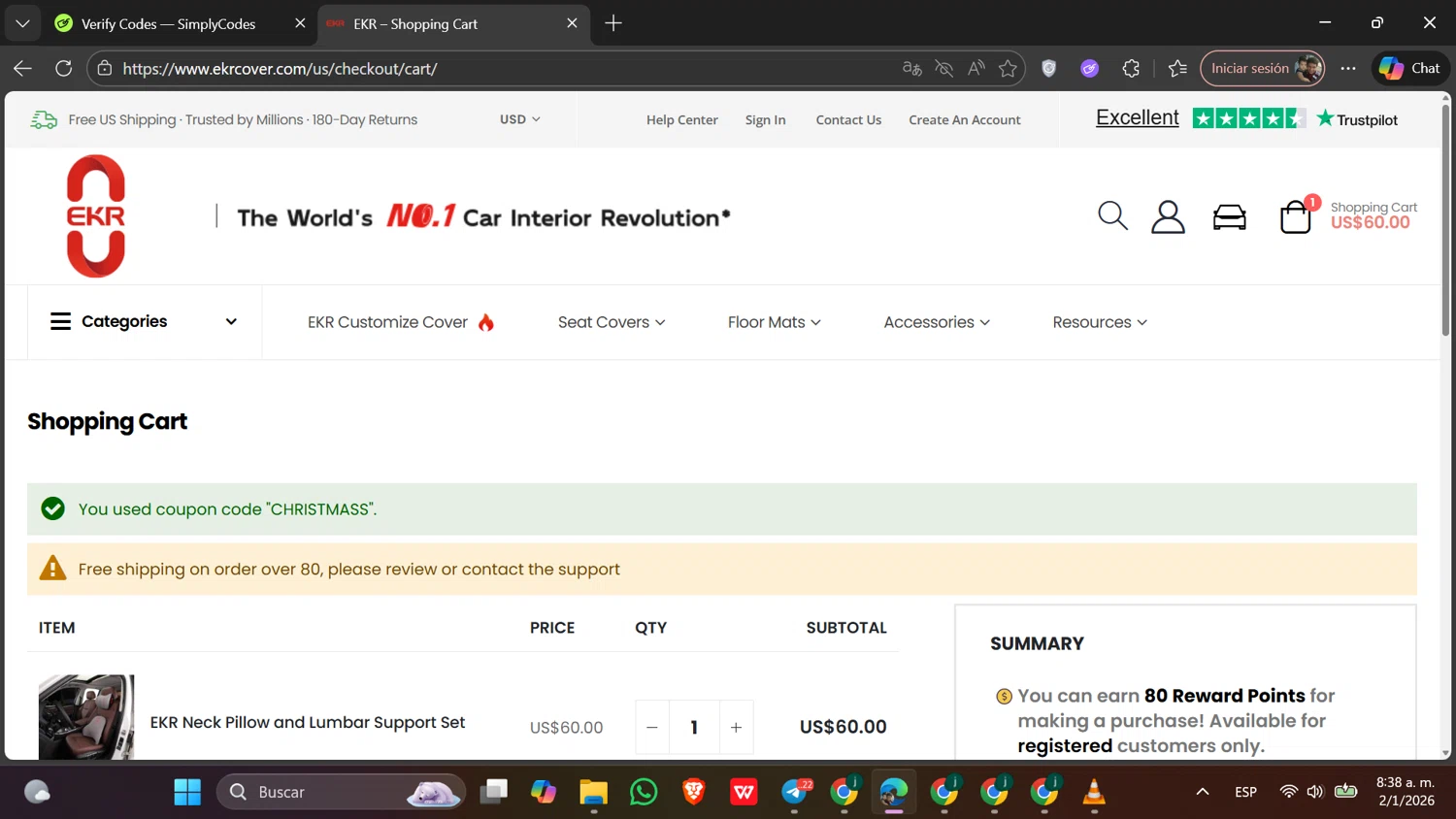1456x819 pixels.
Task: Click Create An Account link
Action: point(965,120)
